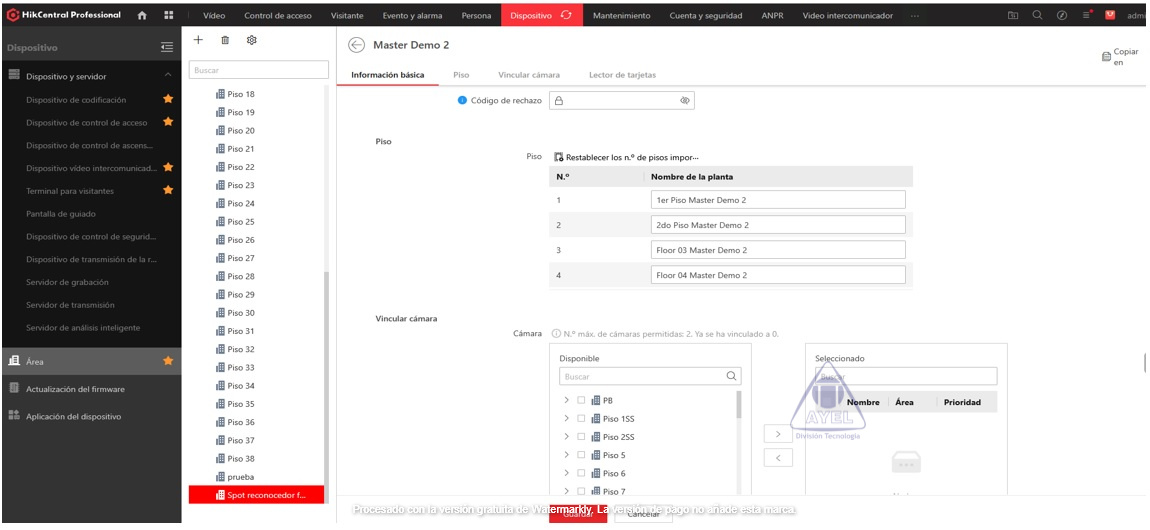Open the application grid menu icon

click(168, 15)
